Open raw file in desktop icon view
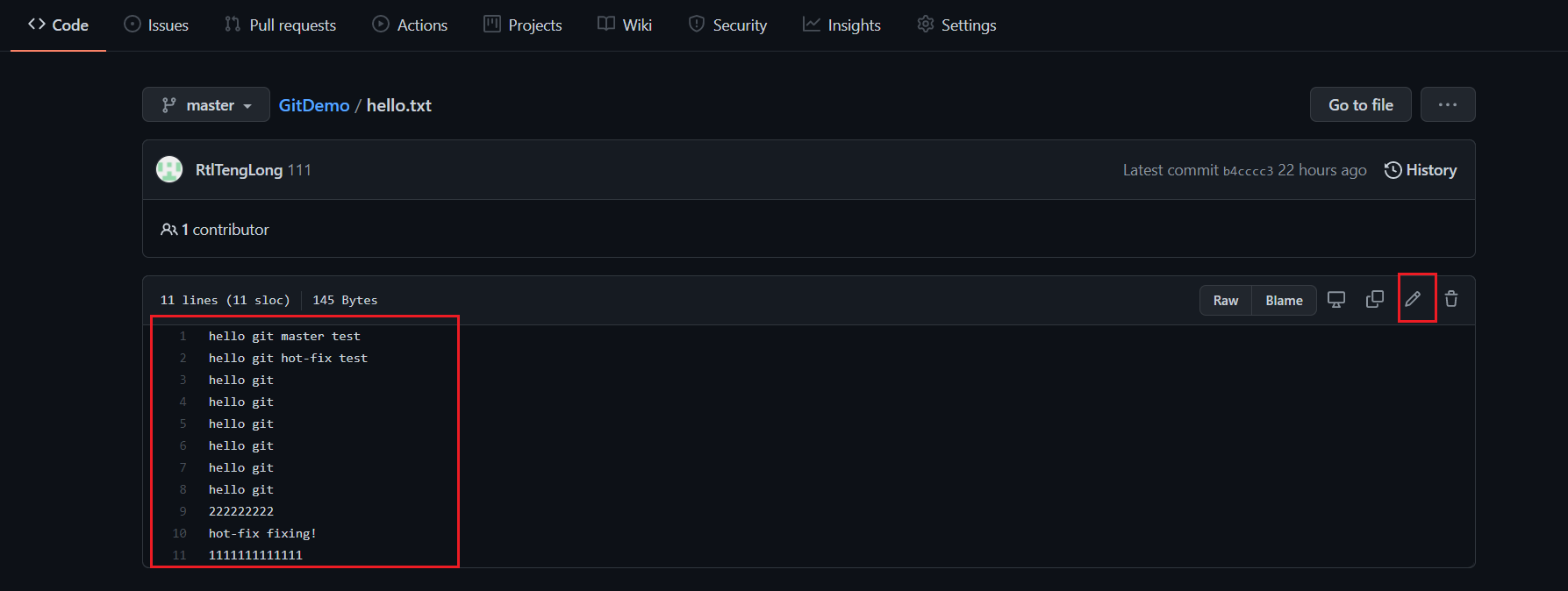The width and height of the screenshot is (1568, 591). [1336, 299]
